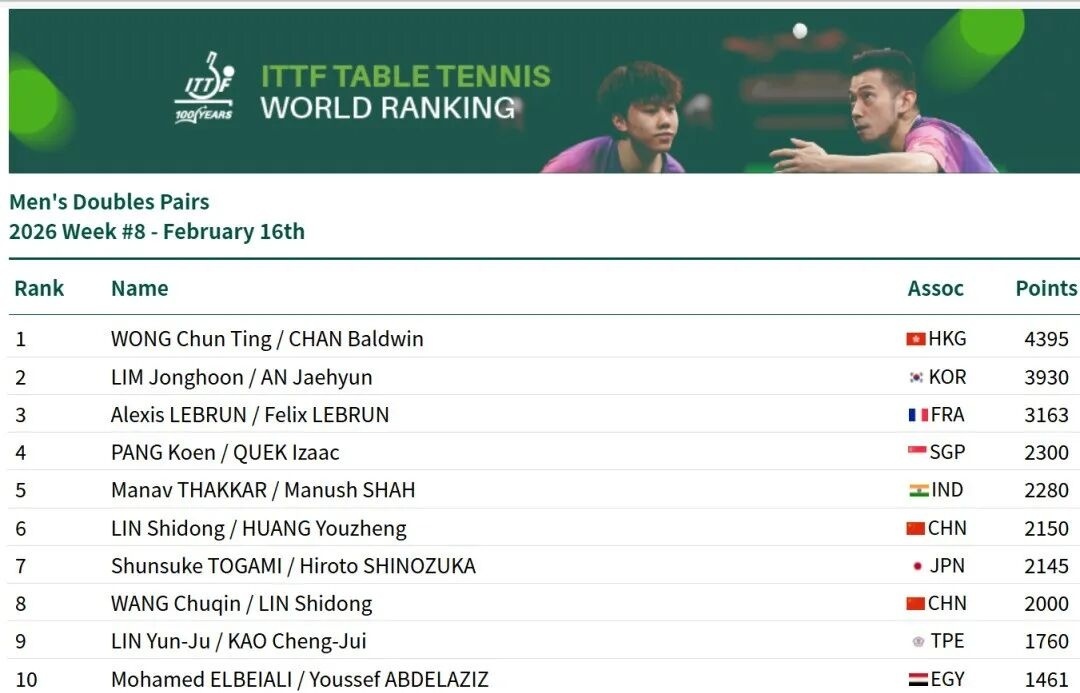Click the Hong Kong flag icon

[x=915, y=339]
